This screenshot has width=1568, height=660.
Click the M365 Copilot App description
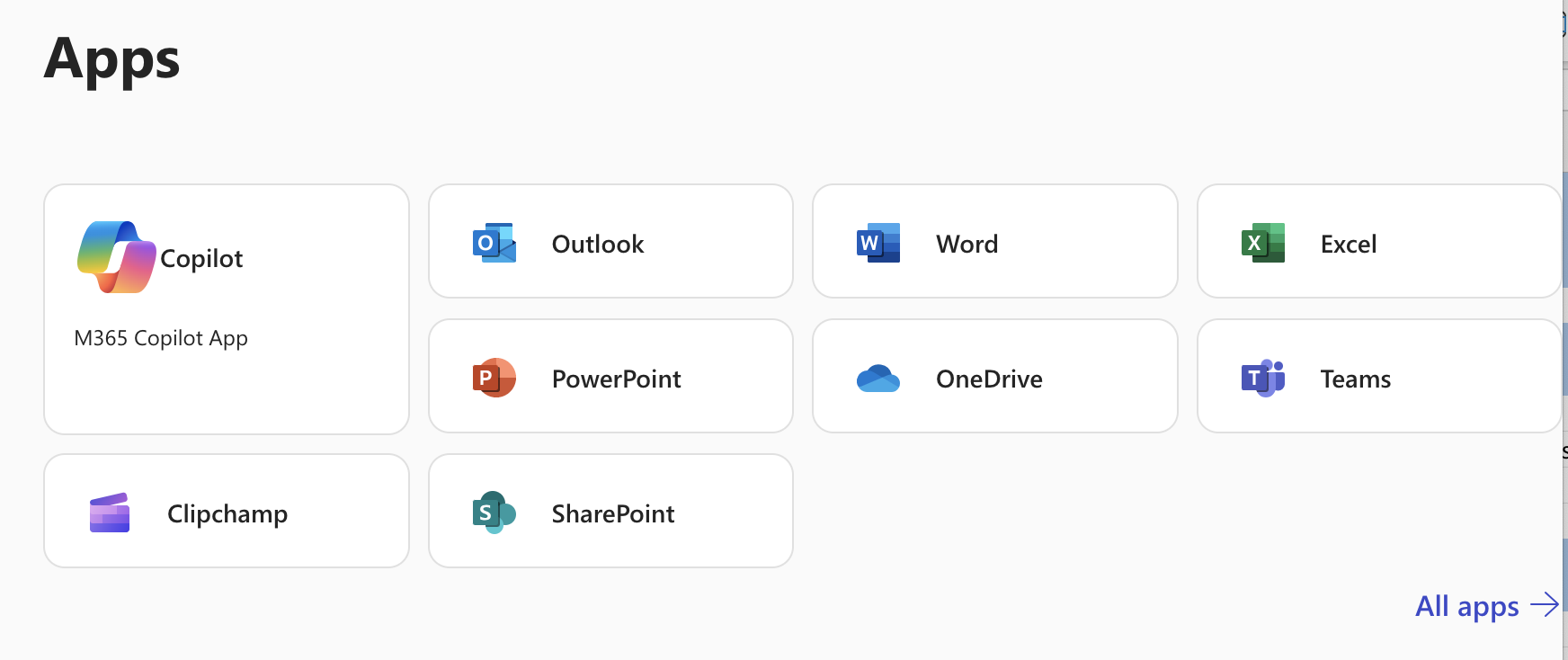(161, 338)
